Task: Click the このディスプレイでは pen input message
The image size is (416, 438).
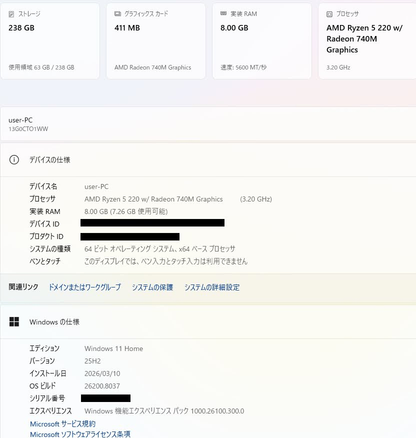Action: pyautogui.click(x=166, y=261)
